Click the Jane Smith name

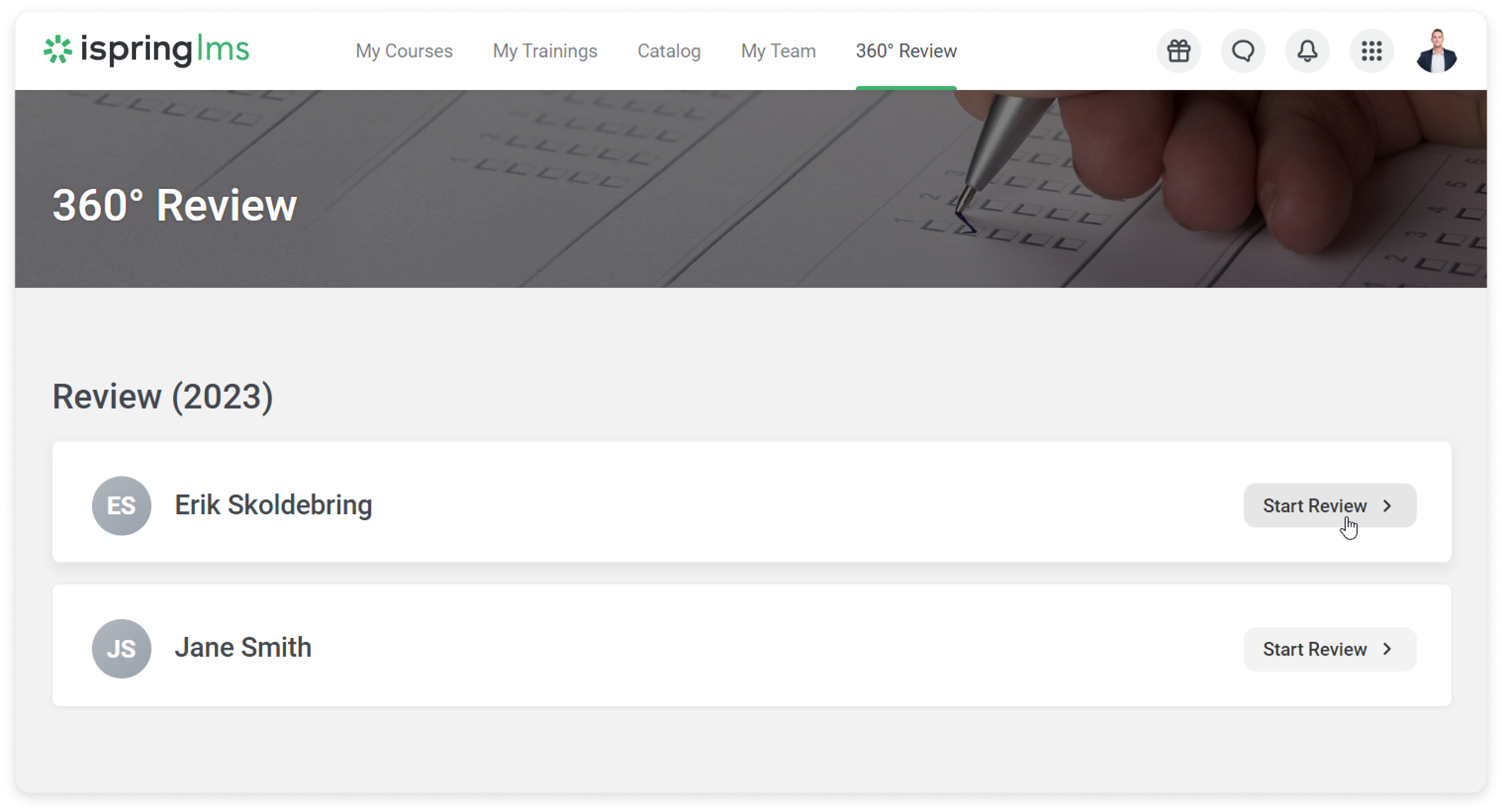pos(242,648)
